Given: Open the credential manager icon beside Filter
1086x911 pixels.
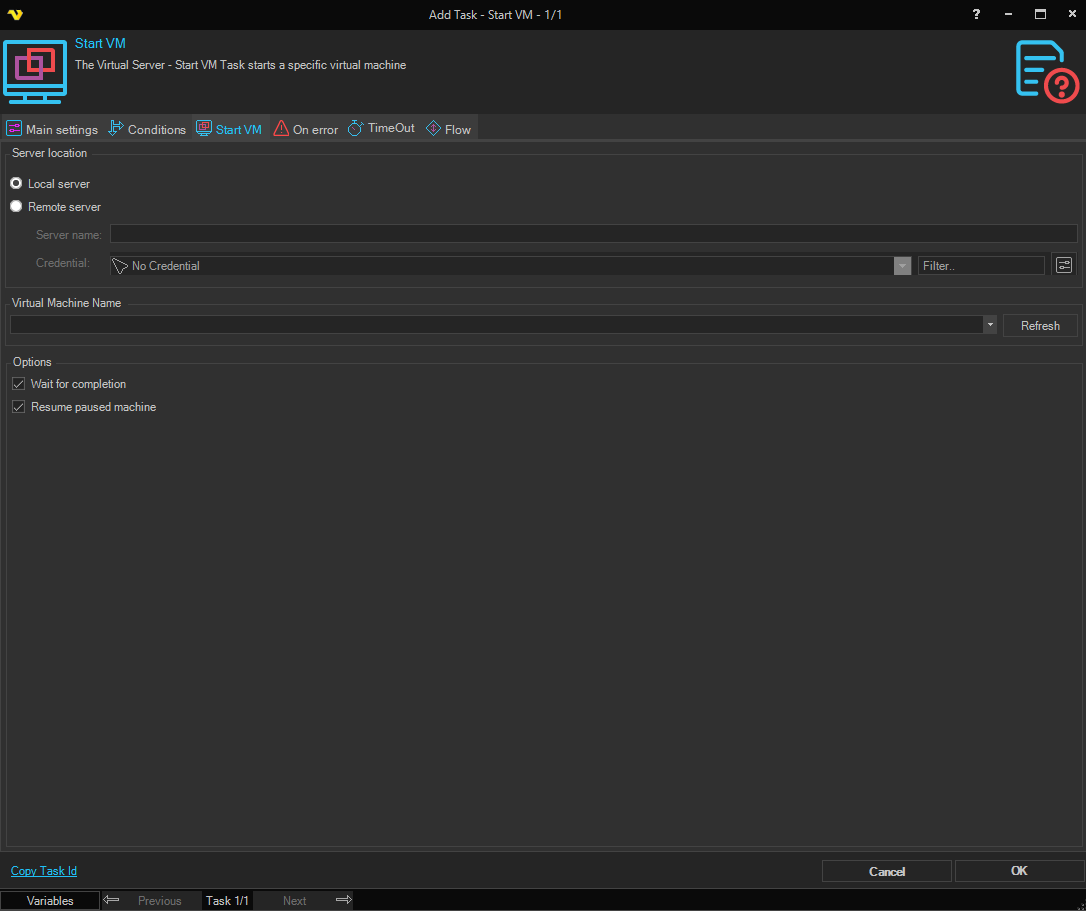Looking at the screenshot, I should [x=1063, y=265].
